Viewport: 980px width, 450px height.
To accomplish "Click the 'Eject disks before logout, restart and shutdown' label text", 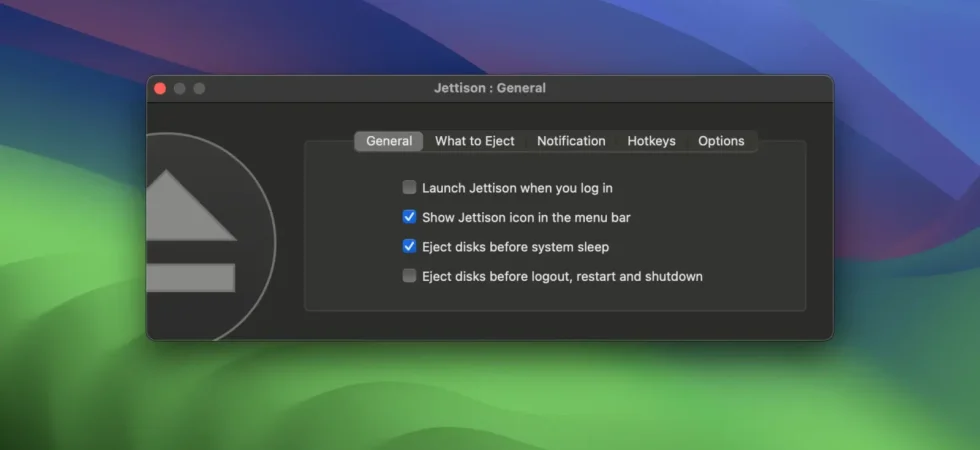I will coord(562,276).
